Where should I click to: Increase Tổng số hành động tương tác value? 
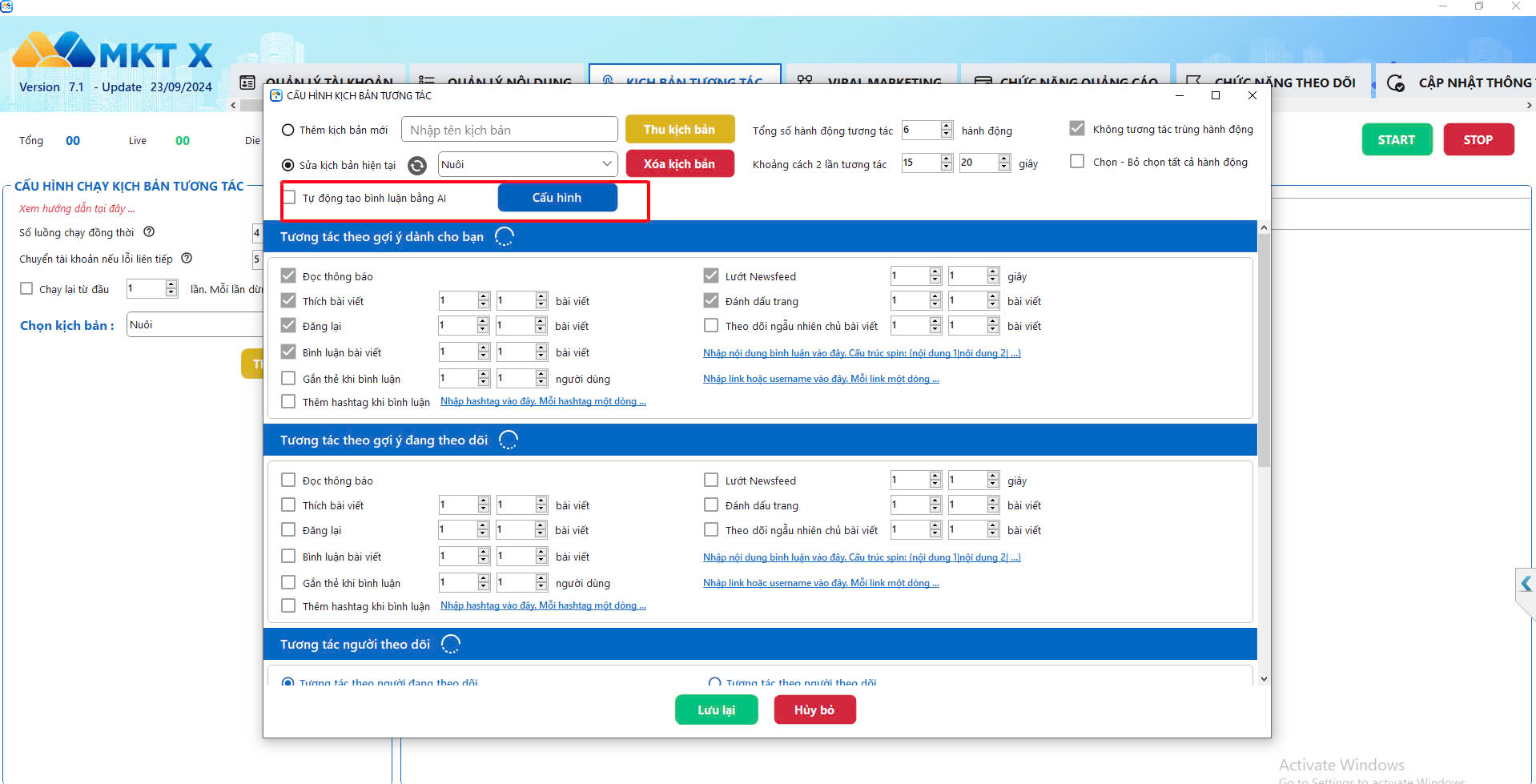(x=947, y=125)
